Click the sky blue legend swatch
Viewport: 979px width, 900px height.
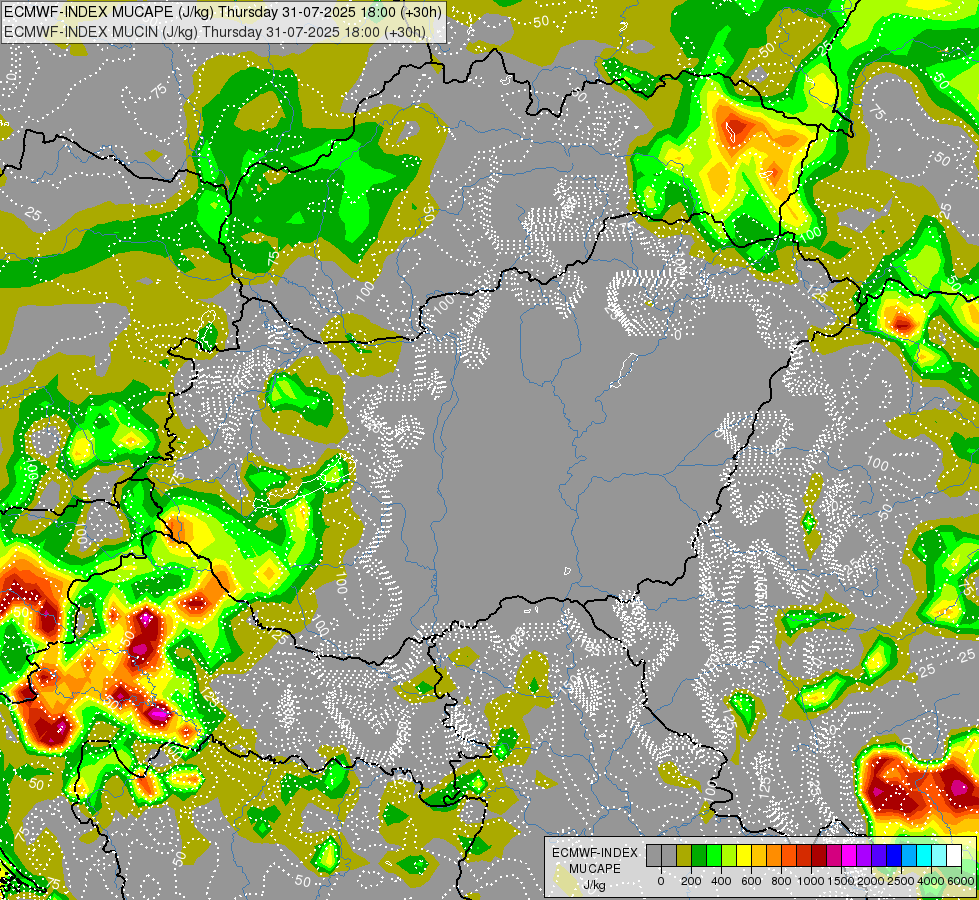909,856
